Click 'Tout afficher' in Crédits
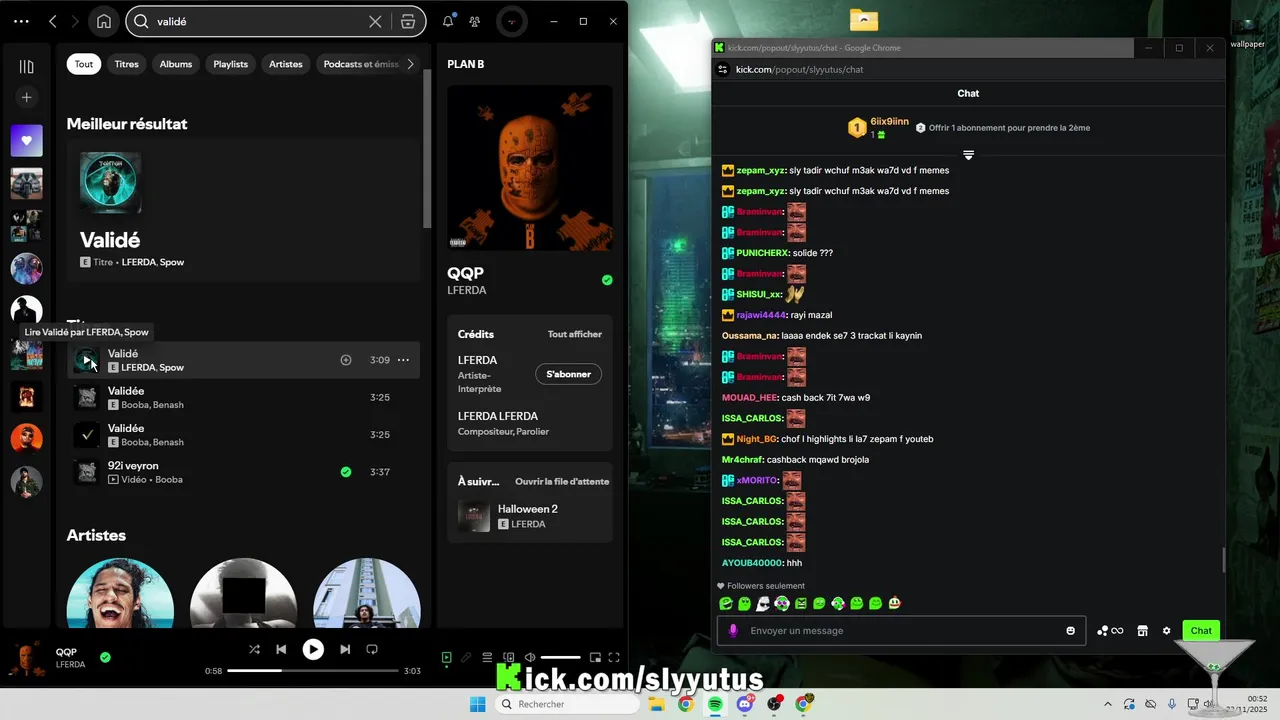Screen dimensions: 1280x720 [x=575, y=334]
